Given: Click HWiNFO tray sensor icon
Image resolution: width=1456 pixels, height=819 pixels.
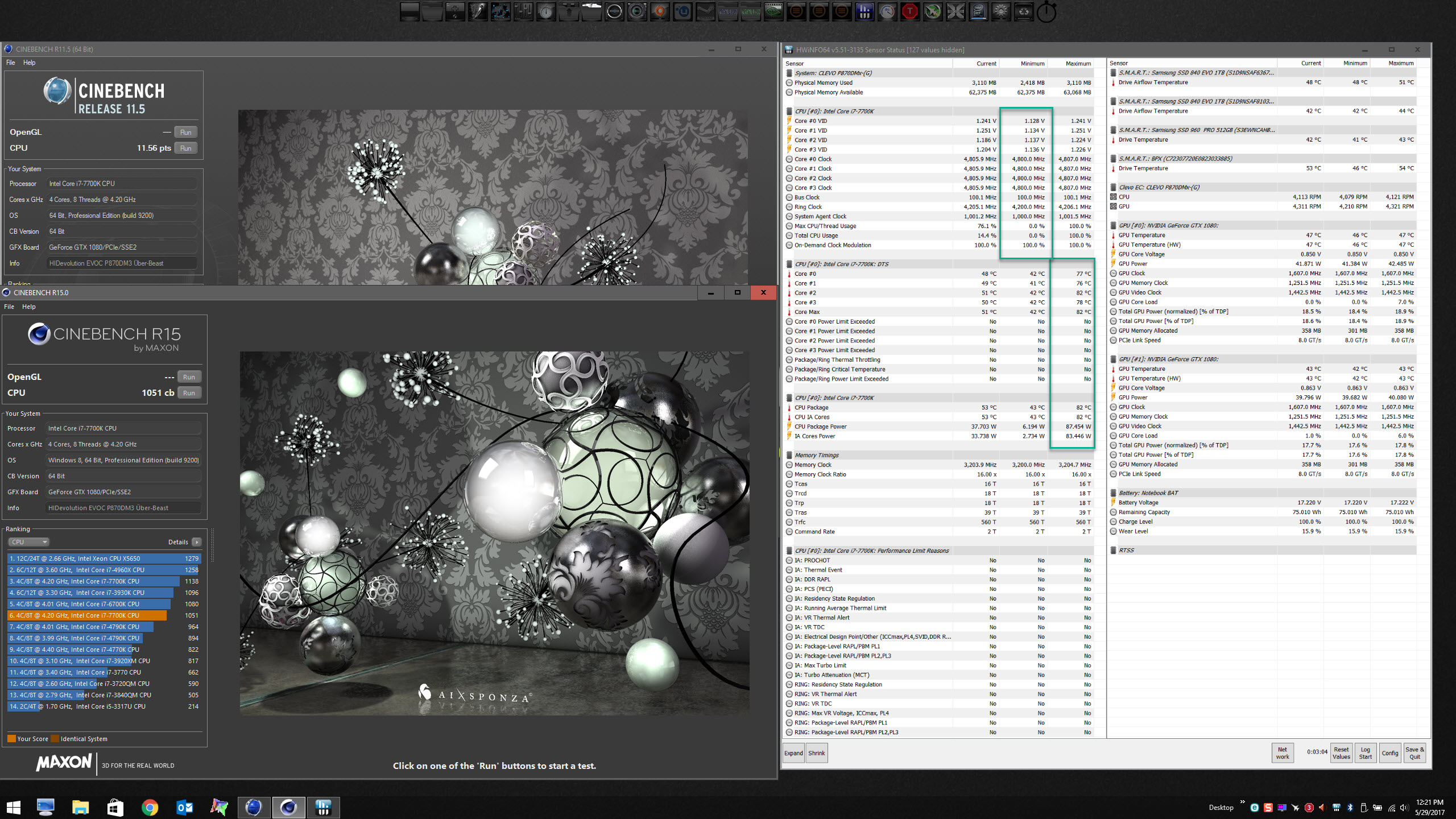Looking at the screenshot, I should pos(1337,808).
